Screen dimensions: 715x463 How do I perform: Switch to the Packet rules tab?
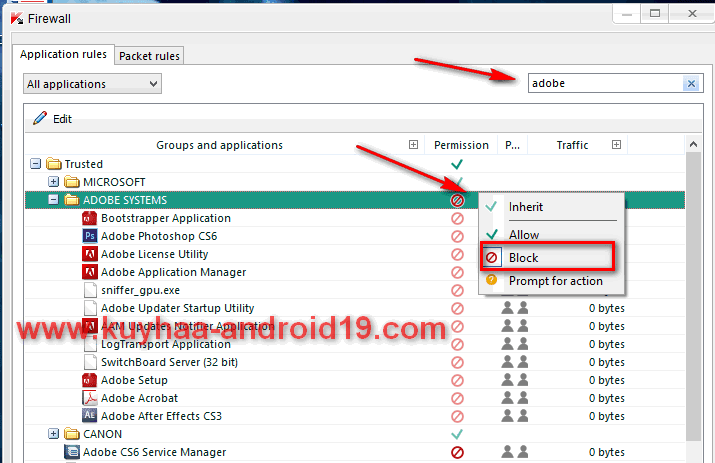click(149, 56)
